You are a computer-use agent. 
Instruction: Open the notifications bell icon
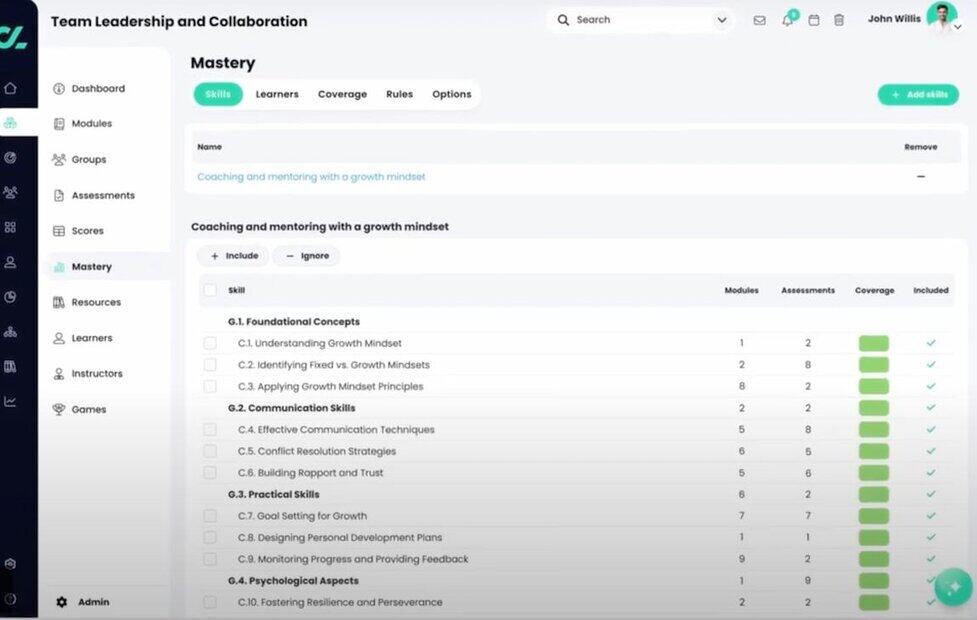(787, 20)
